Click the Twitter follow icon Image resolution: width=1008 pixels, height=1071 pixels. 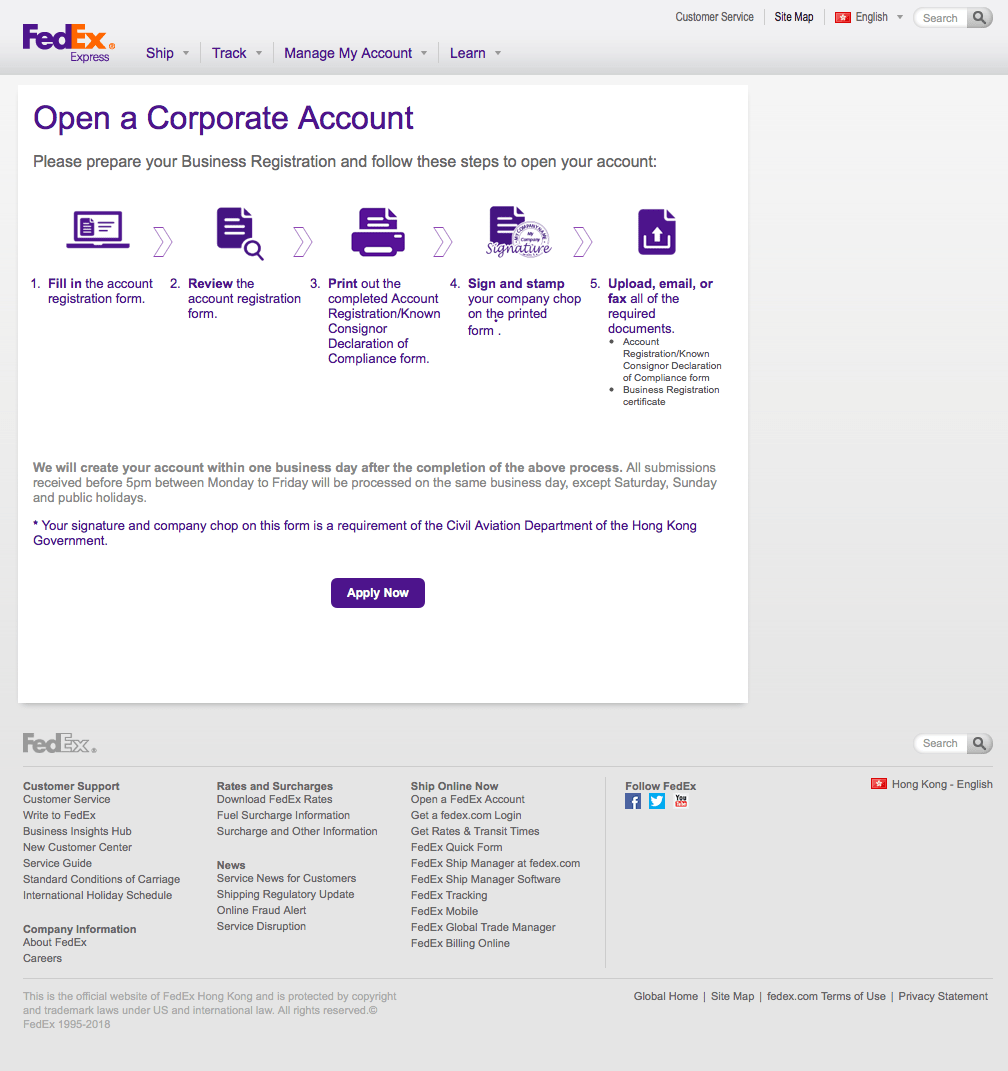click(x=657, y=801)
